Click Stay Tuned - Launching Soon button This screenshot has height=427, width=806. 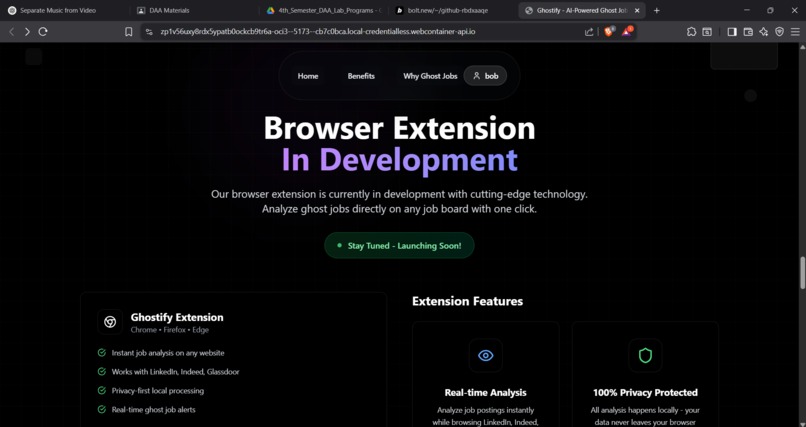399,246
